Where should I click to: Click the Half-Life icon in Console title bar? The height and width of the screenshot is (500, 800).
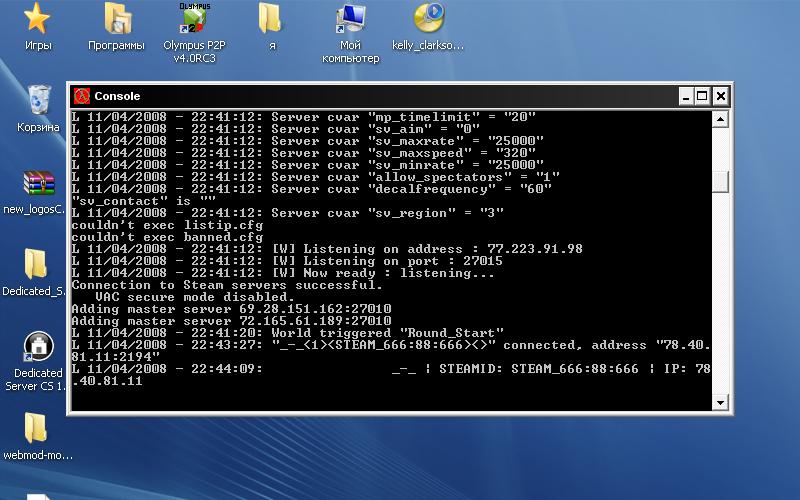pyautogui.click(x=82, y=96)
